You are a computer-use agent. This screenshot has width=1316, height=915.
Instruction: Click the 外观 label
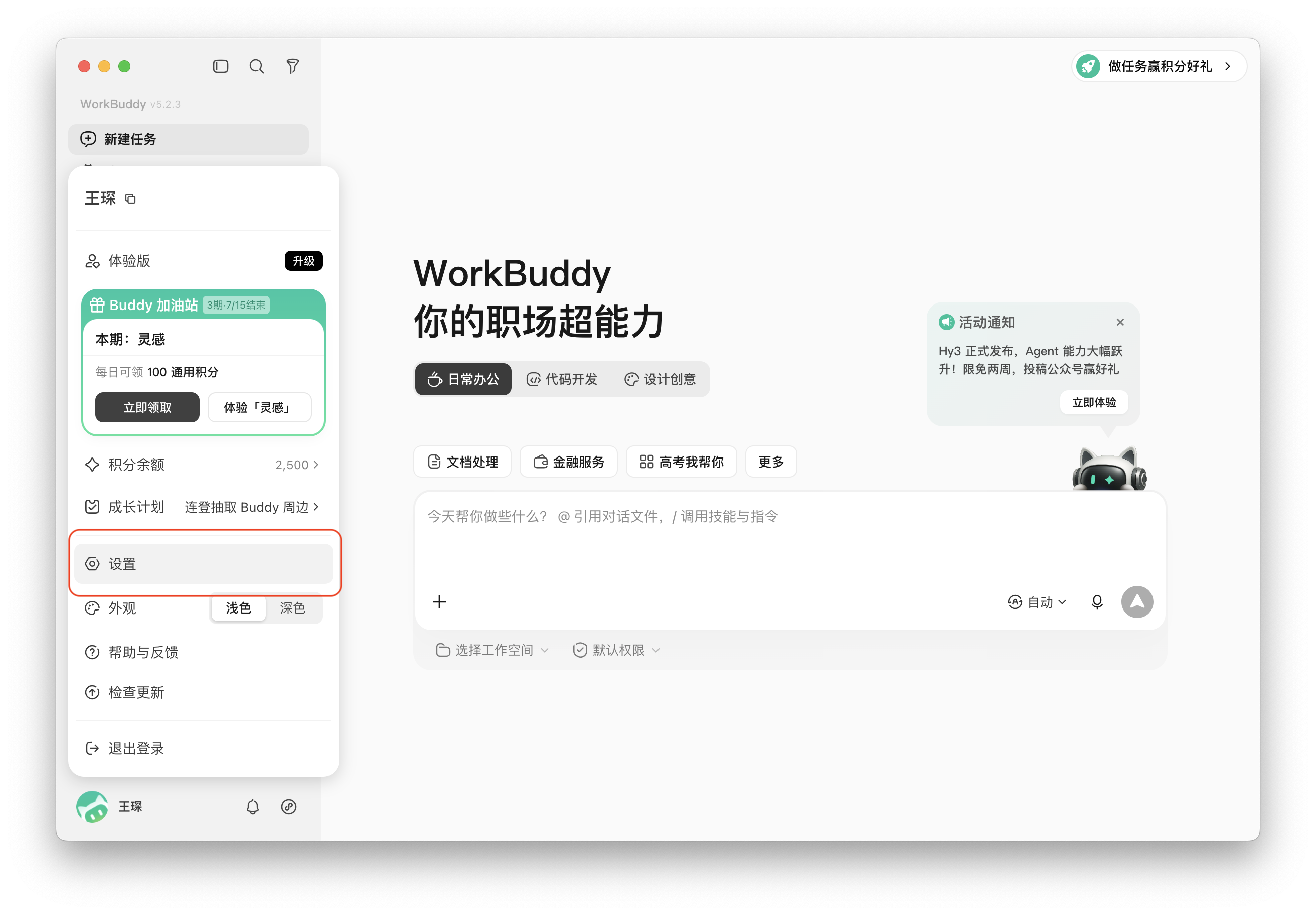(122, 607)
